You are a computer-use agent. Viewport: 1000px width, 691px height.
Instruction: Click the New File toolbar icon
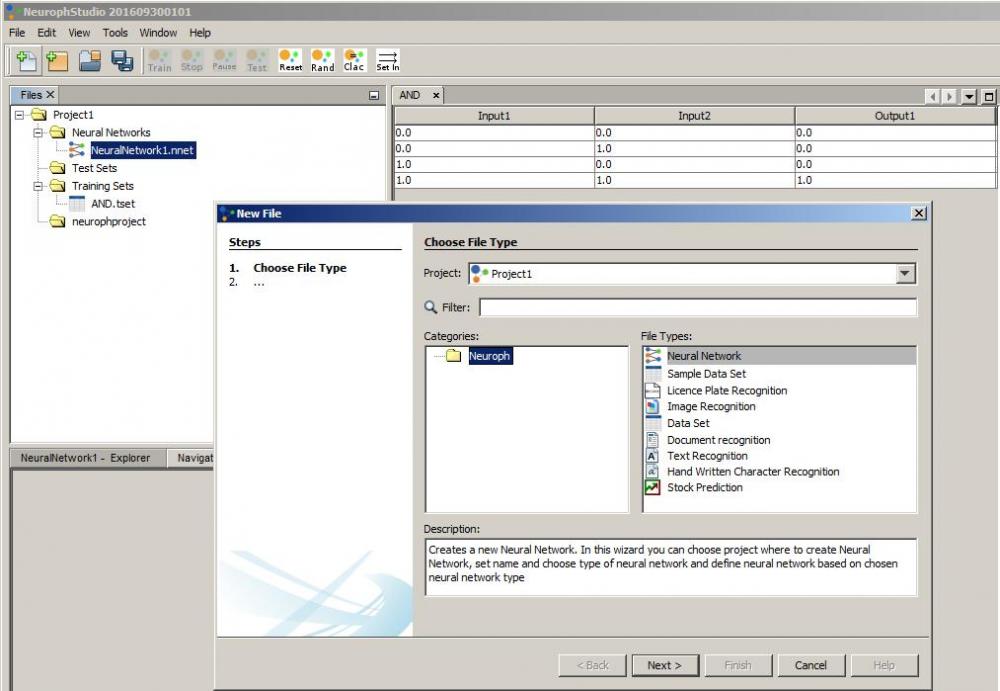click(x=27, y=61)
